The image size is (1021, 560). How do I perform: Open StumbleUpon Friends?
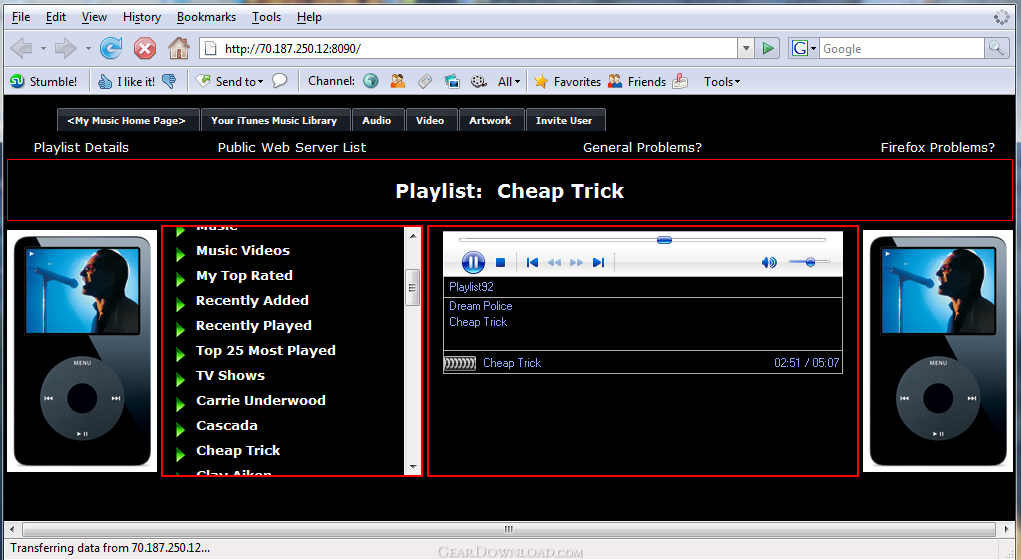click(637, 81)
